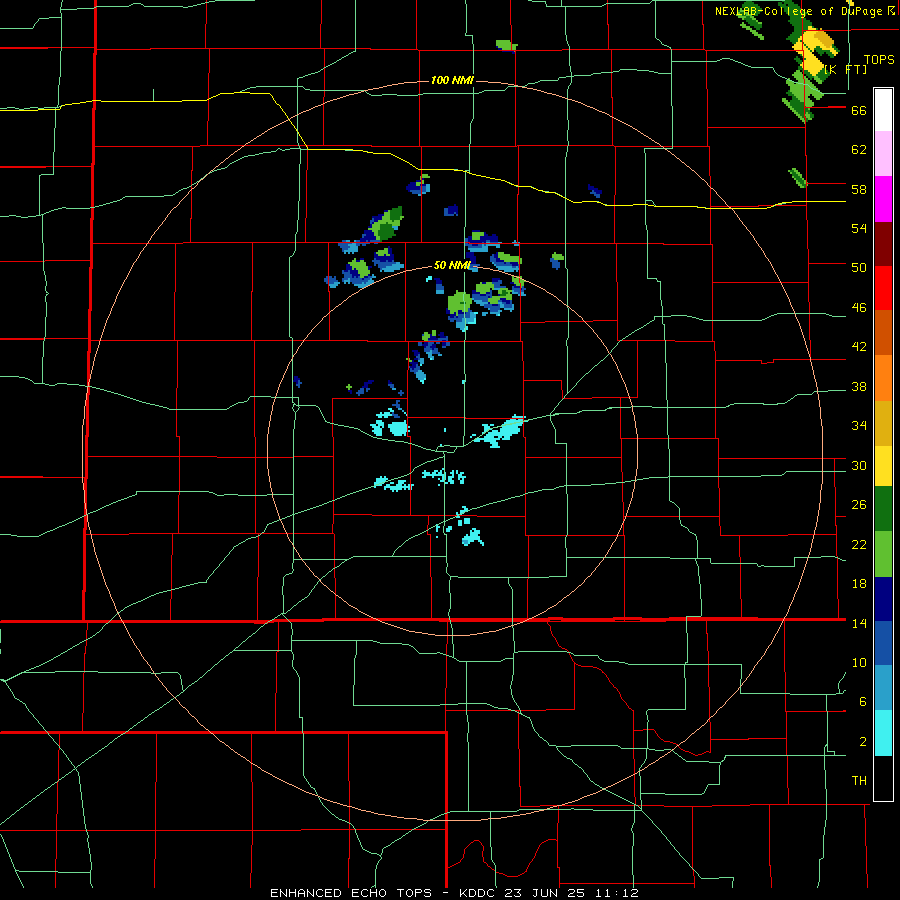This screenshot has height=900, width=900.
Task: Click the navy blue legend color band
Action: [883, 599]
